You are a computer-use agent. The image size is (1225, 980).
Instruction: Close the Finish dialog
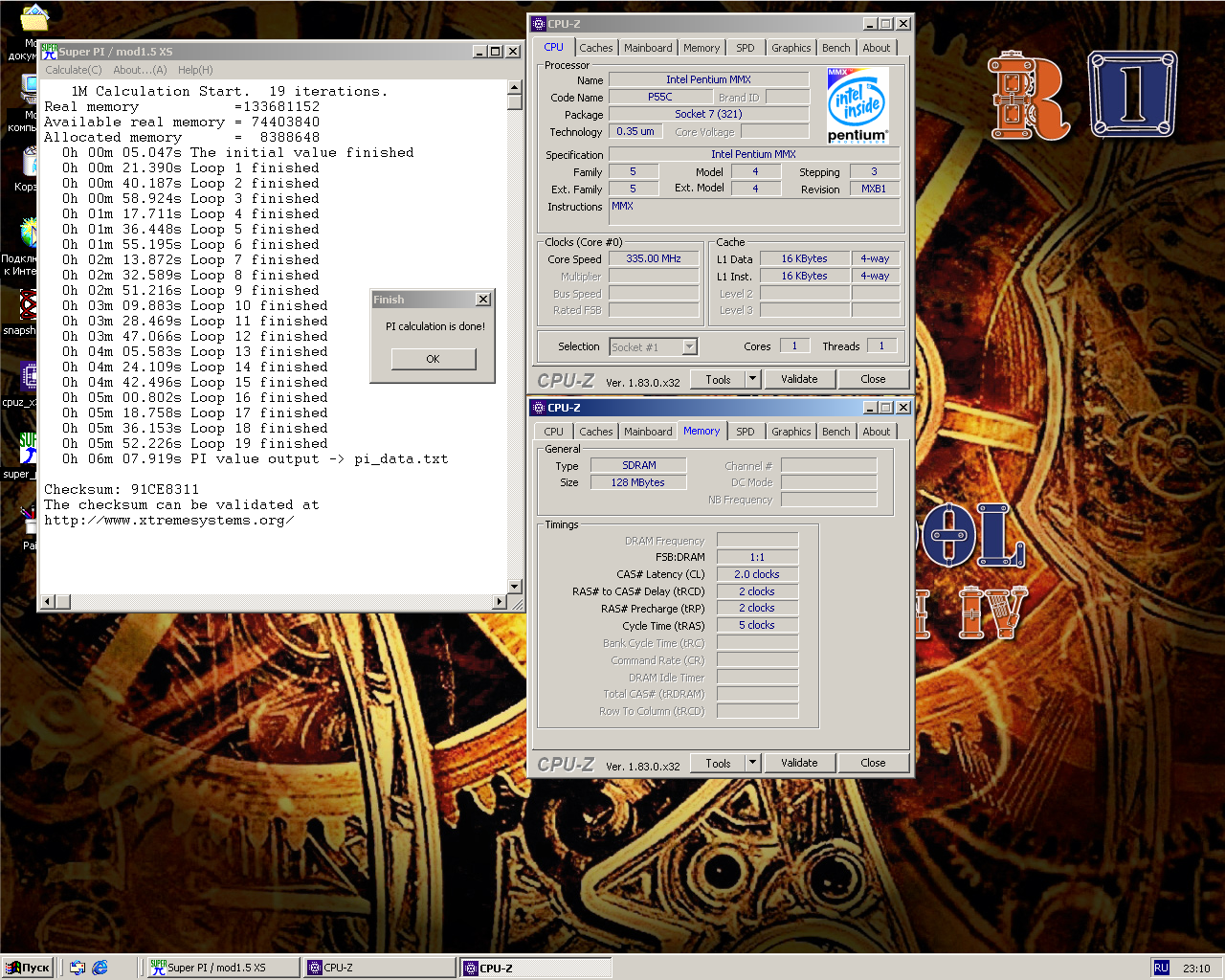(x=483, y=300)
